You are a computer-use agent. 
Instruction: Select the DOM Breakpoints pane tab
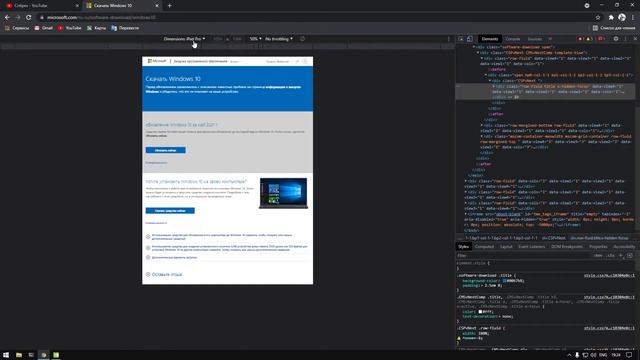(x=567, y=247)
